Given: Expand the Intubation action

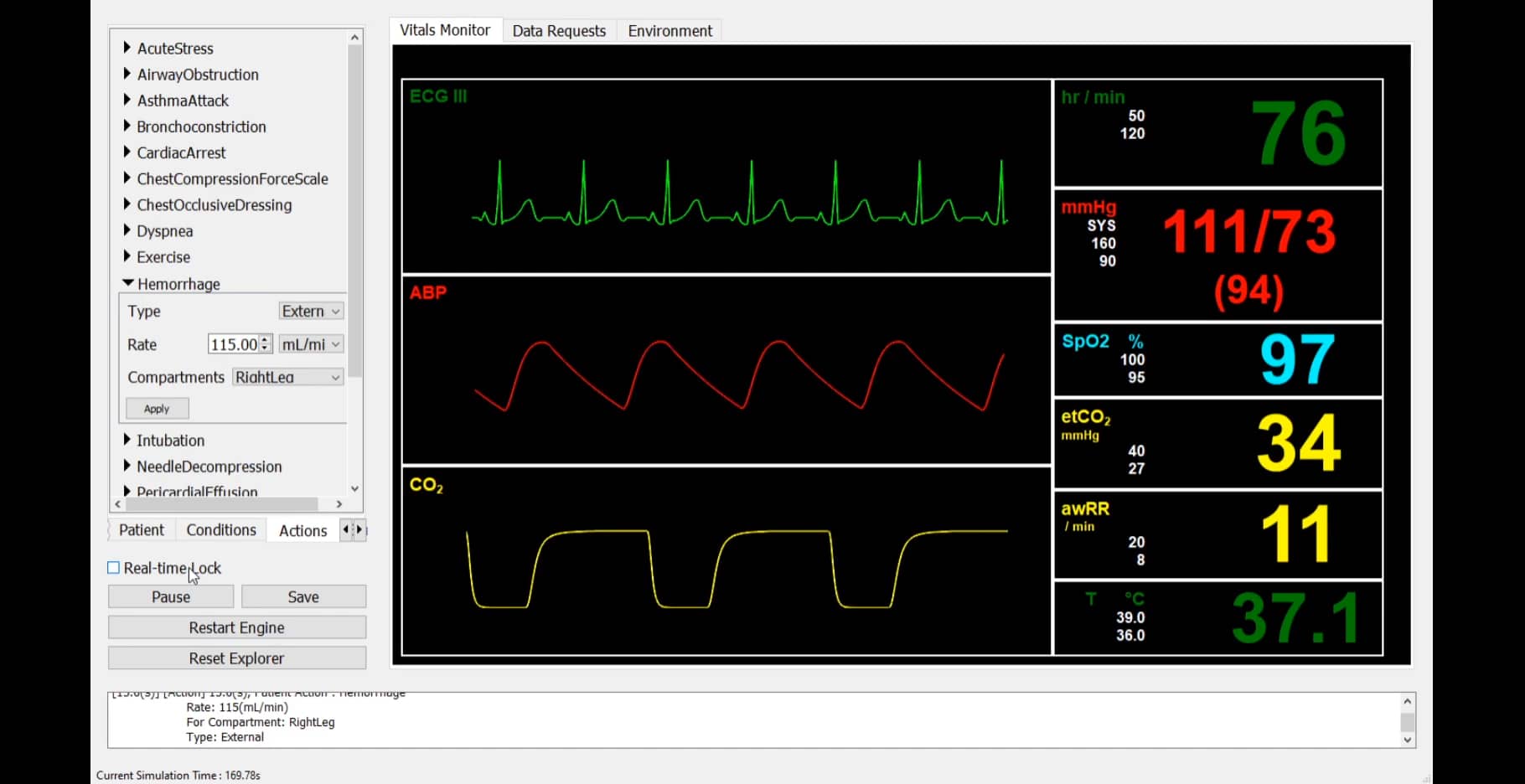Looking at the screenshot, I should (x=127, y=440).
